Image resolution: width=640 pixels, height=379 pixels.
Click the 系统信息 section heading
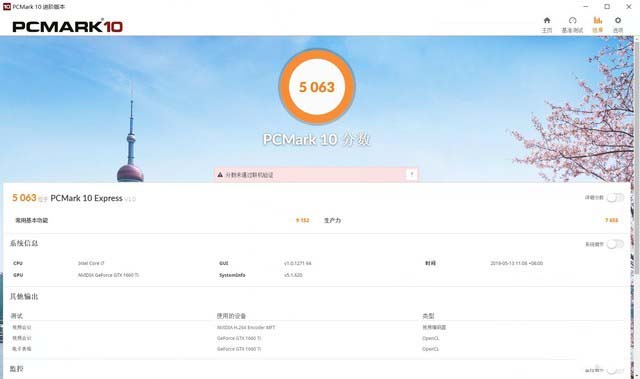pyautogui.click(x=24, y=244)
